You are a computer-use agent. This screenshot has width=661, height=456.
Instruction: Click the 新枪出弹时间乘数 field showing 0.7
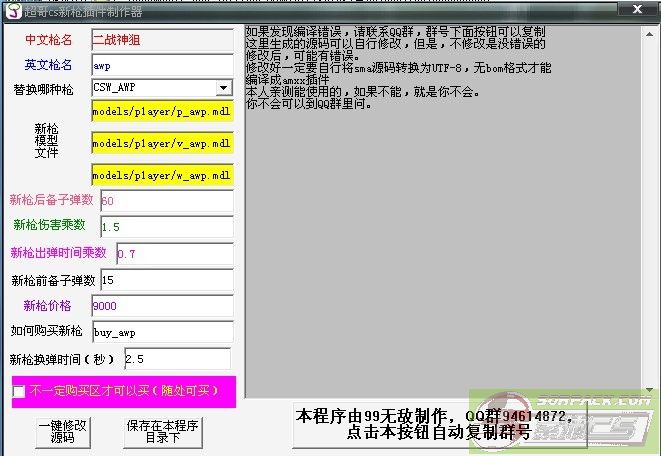(x=174, y=254)
